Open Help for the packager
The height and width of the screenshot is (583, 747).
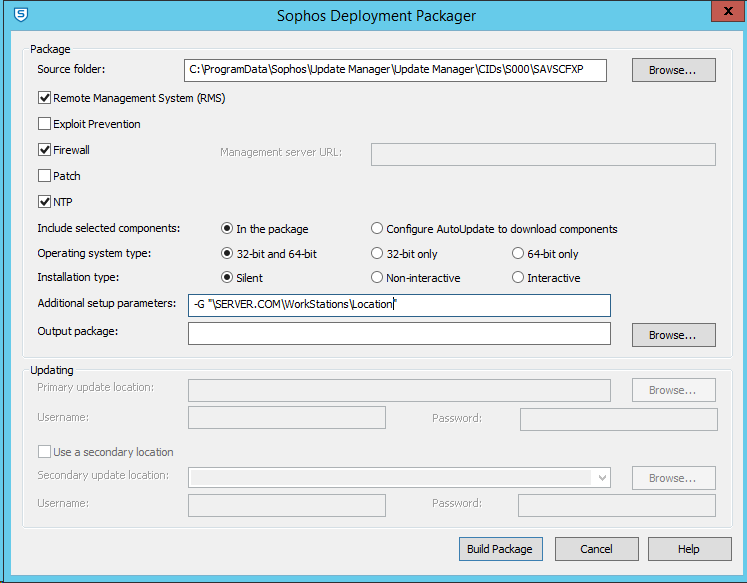[689, 549]
